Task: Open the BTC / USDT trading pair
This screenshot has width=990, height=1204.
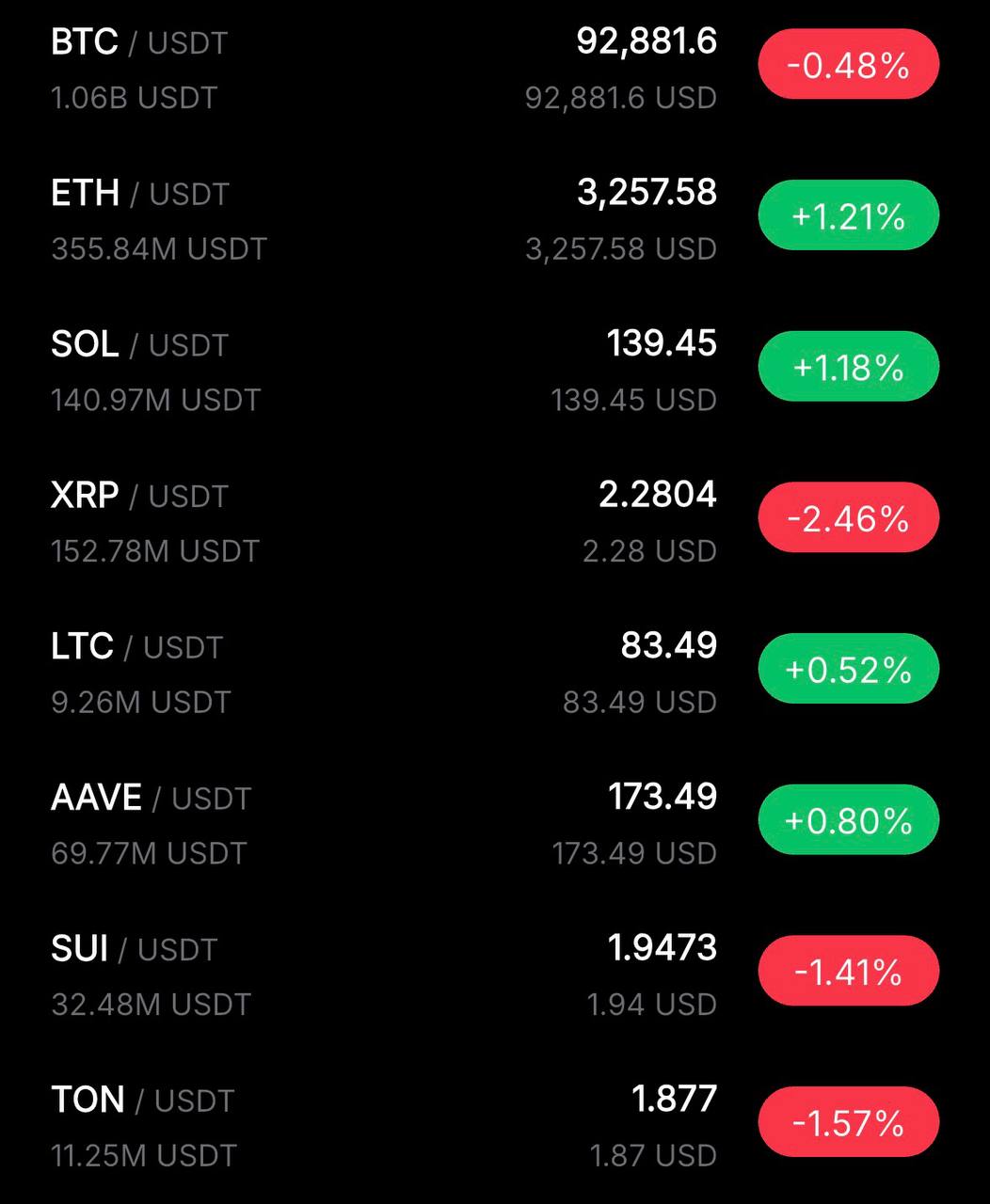Action: (139, 43)
